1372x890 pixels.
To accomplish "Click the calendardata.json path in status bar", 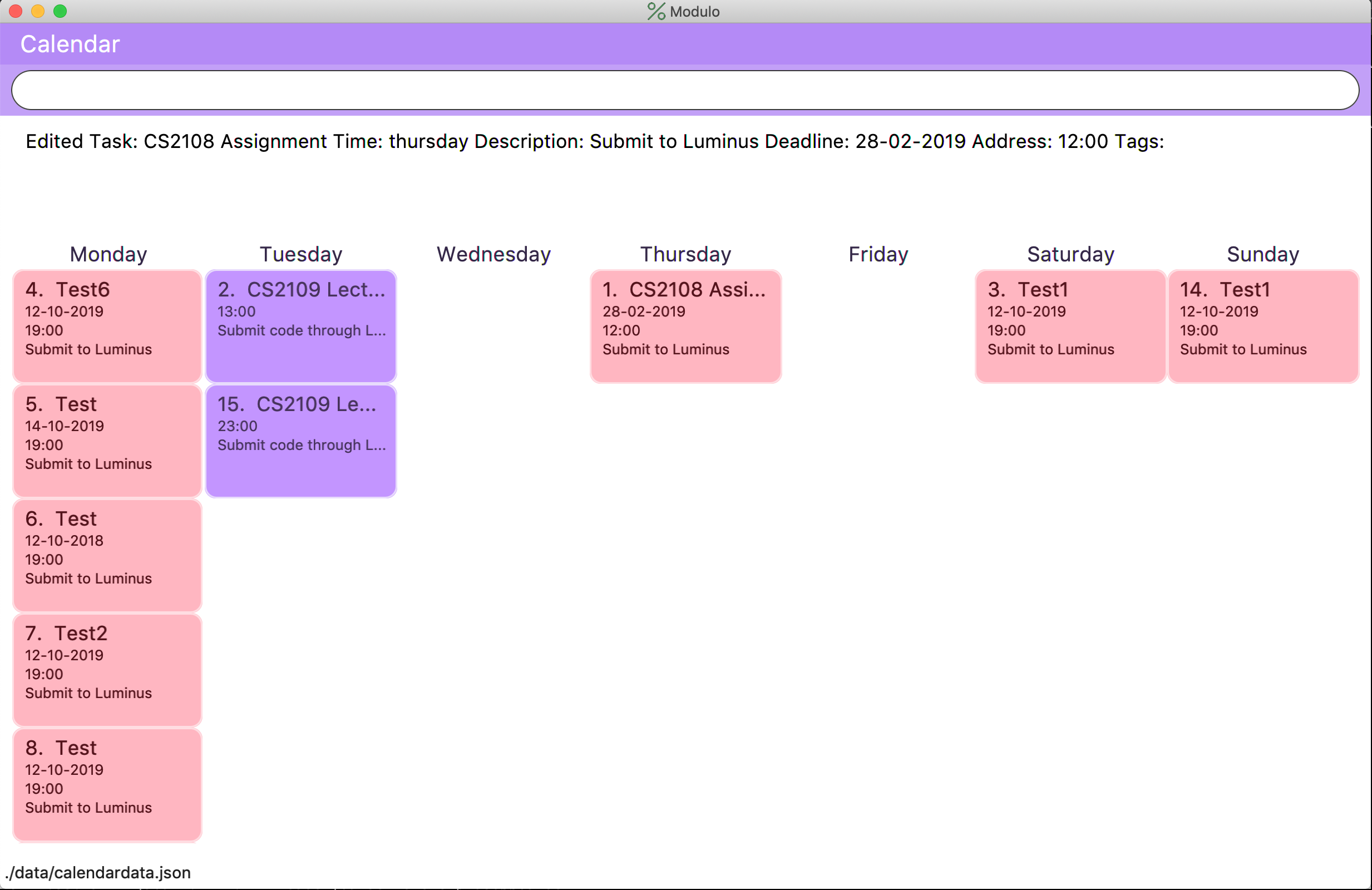I will [x=98, y=872].
